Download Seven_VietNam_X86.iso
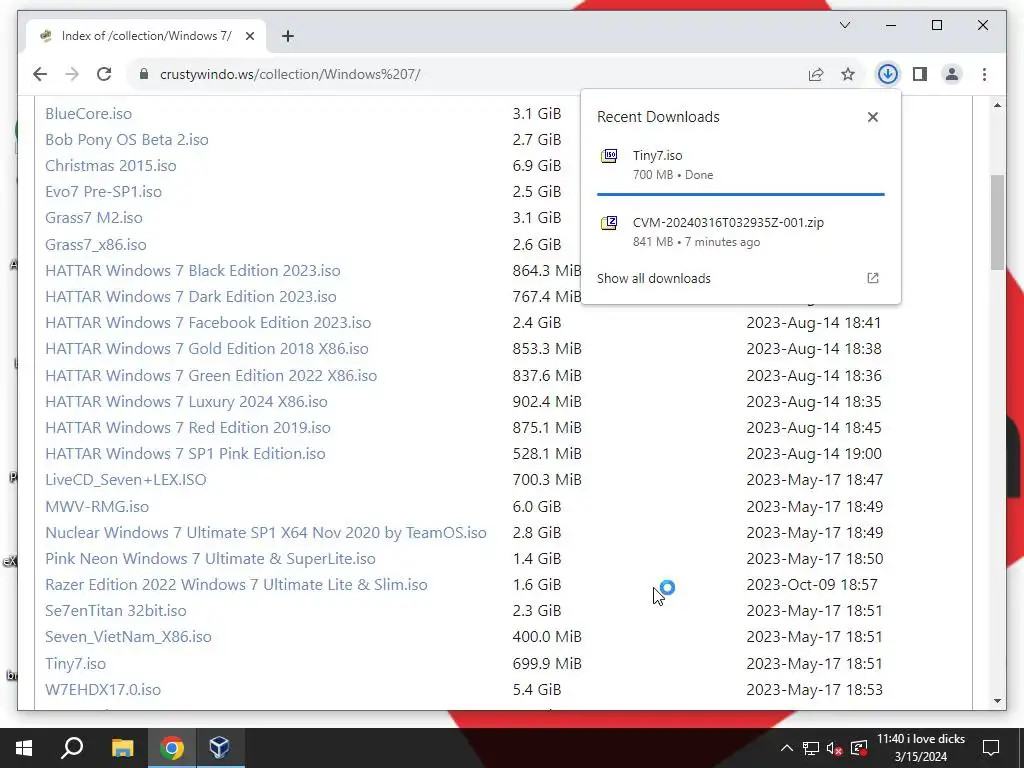 tap(128, 637)
